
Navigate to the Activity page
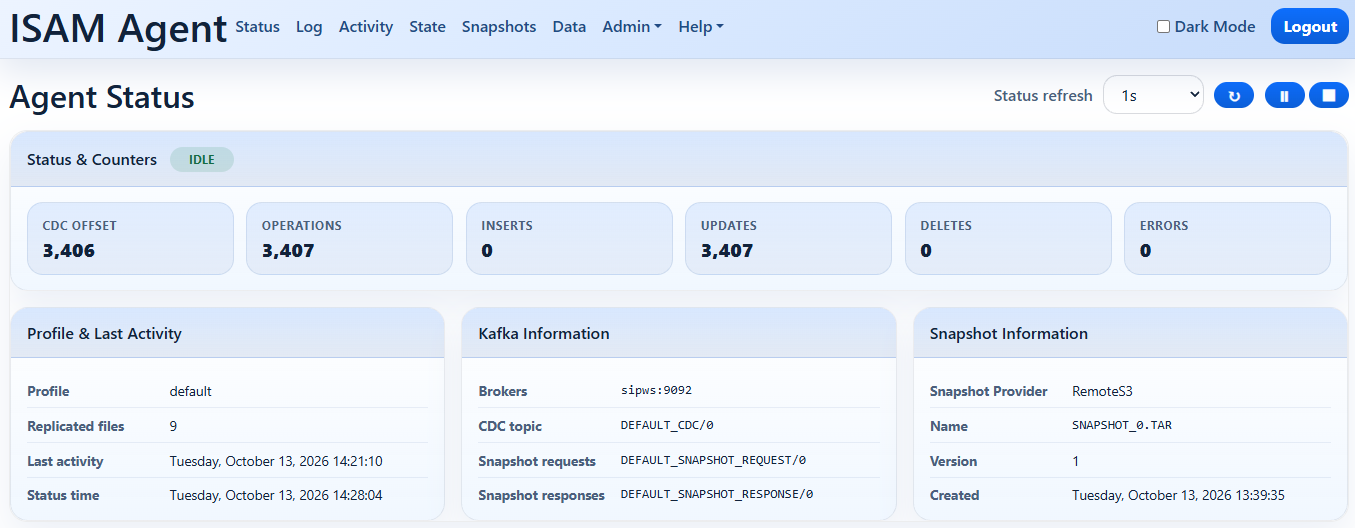point(366,27)
